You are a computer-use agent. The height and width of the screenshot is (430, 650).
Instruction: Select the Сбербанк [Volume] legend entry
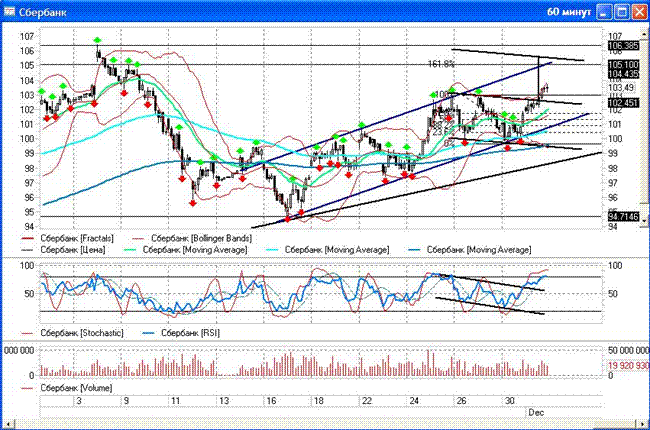(x=66, y=388)
